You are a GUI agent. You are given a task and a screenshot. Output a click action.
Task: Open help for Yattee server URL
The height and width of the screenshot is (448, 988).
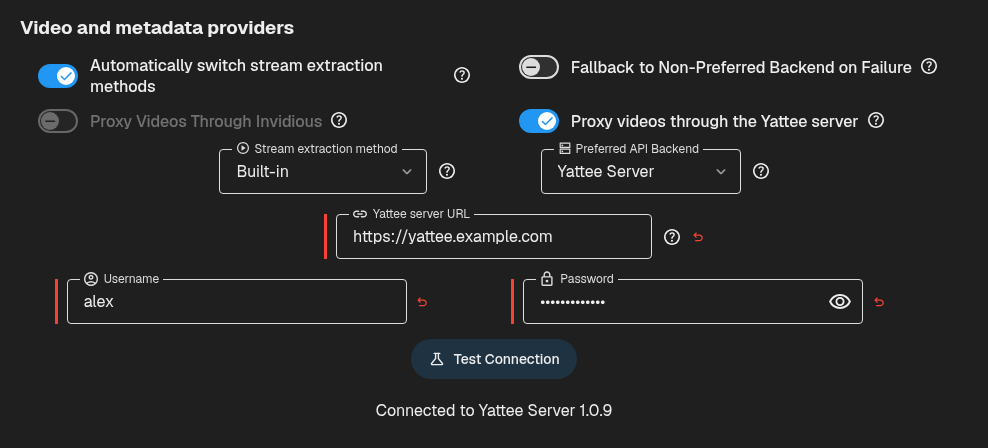point(672,237)
